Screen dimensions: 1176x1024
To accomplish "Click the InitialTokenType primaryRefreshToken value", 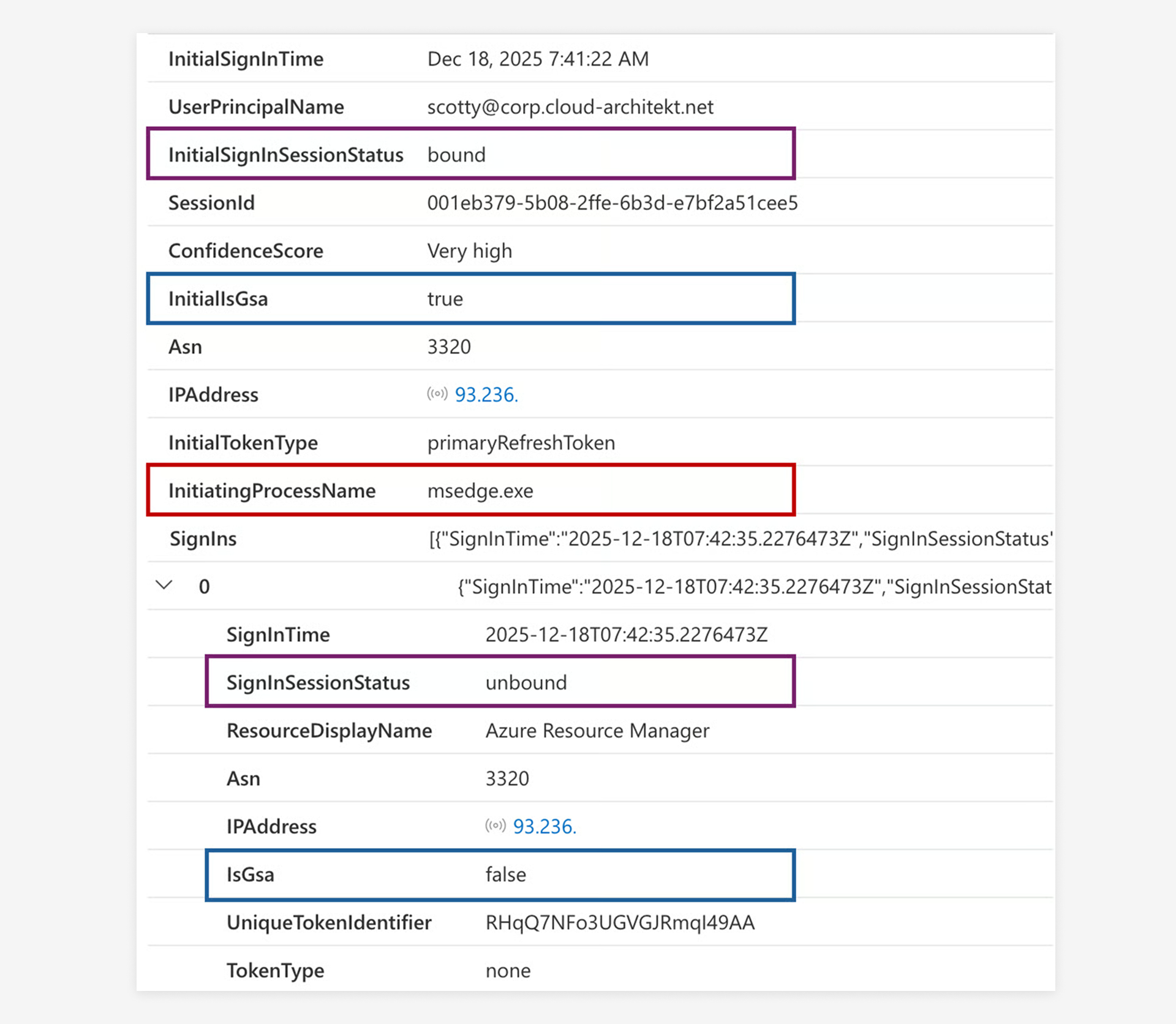I will pos(521,443).
